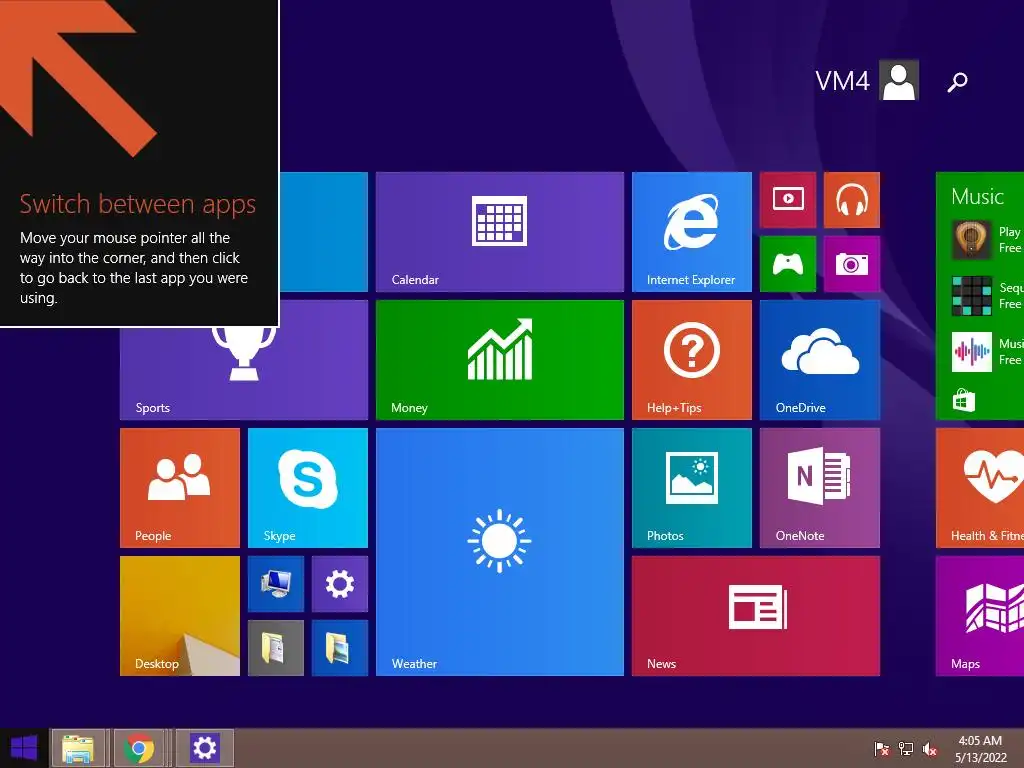Viewport: 1024px width, 768px height.
Task: Select the waveform app in Music tile
Action: pyautogui.click(x=971, y=352)
